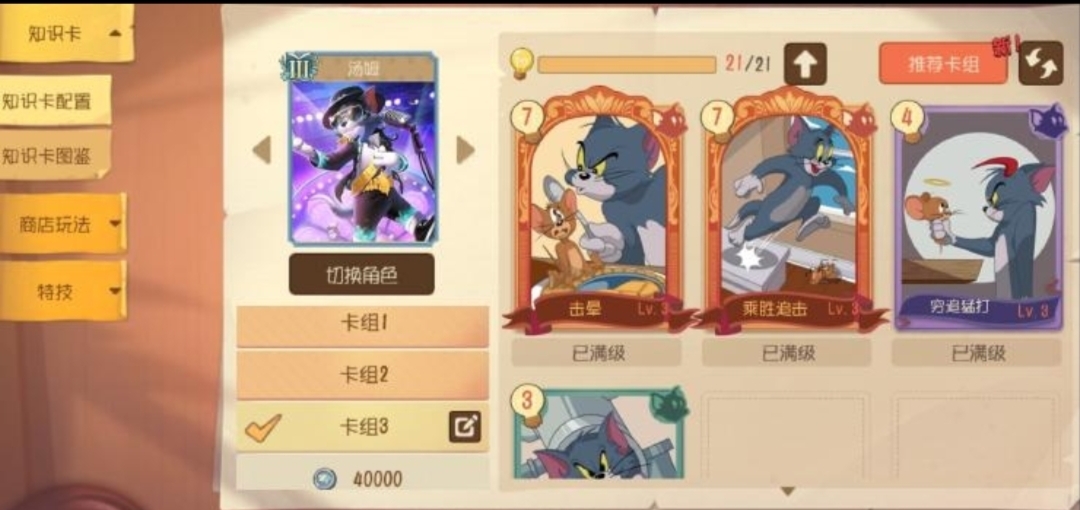Open the 知识卡配置 tab
Screen dimensions: 1080x510
click(x=55, y=101)
